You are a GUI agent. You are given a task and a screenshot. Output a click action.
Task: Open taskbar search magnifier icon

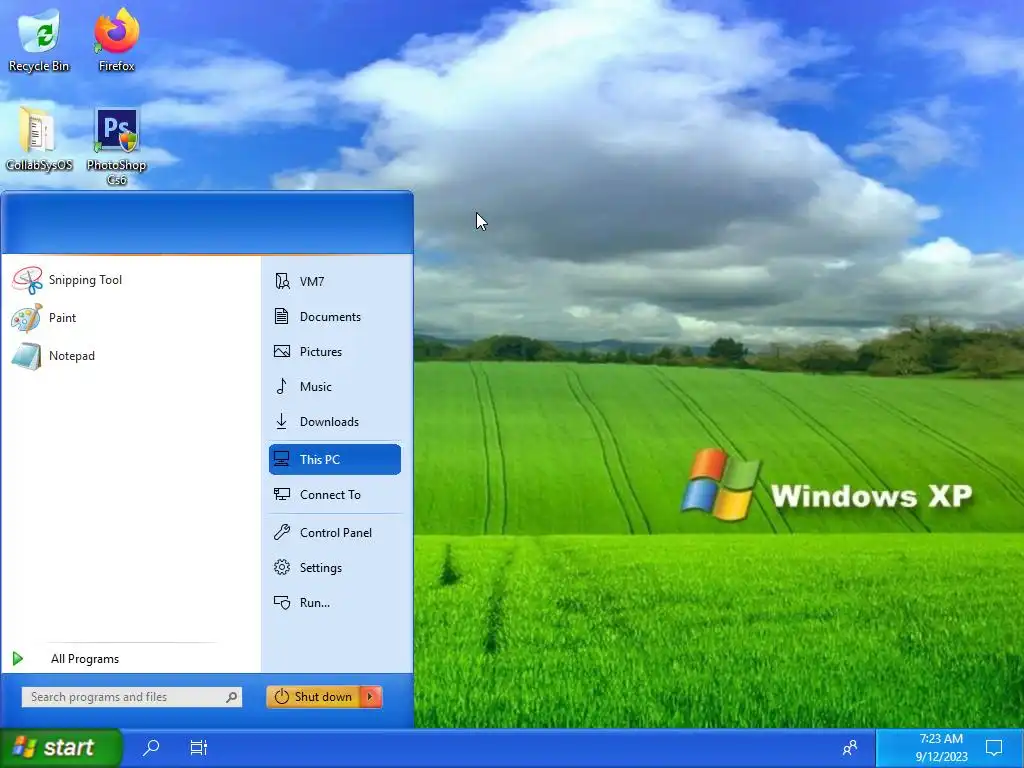point(151,747)
